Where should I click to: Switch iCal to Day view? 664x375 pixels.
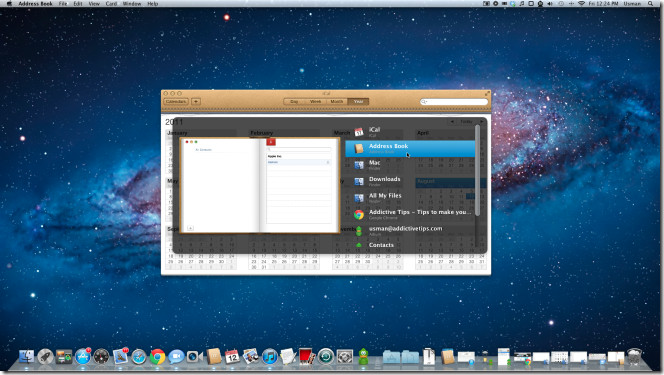click(x=294, y=102)
